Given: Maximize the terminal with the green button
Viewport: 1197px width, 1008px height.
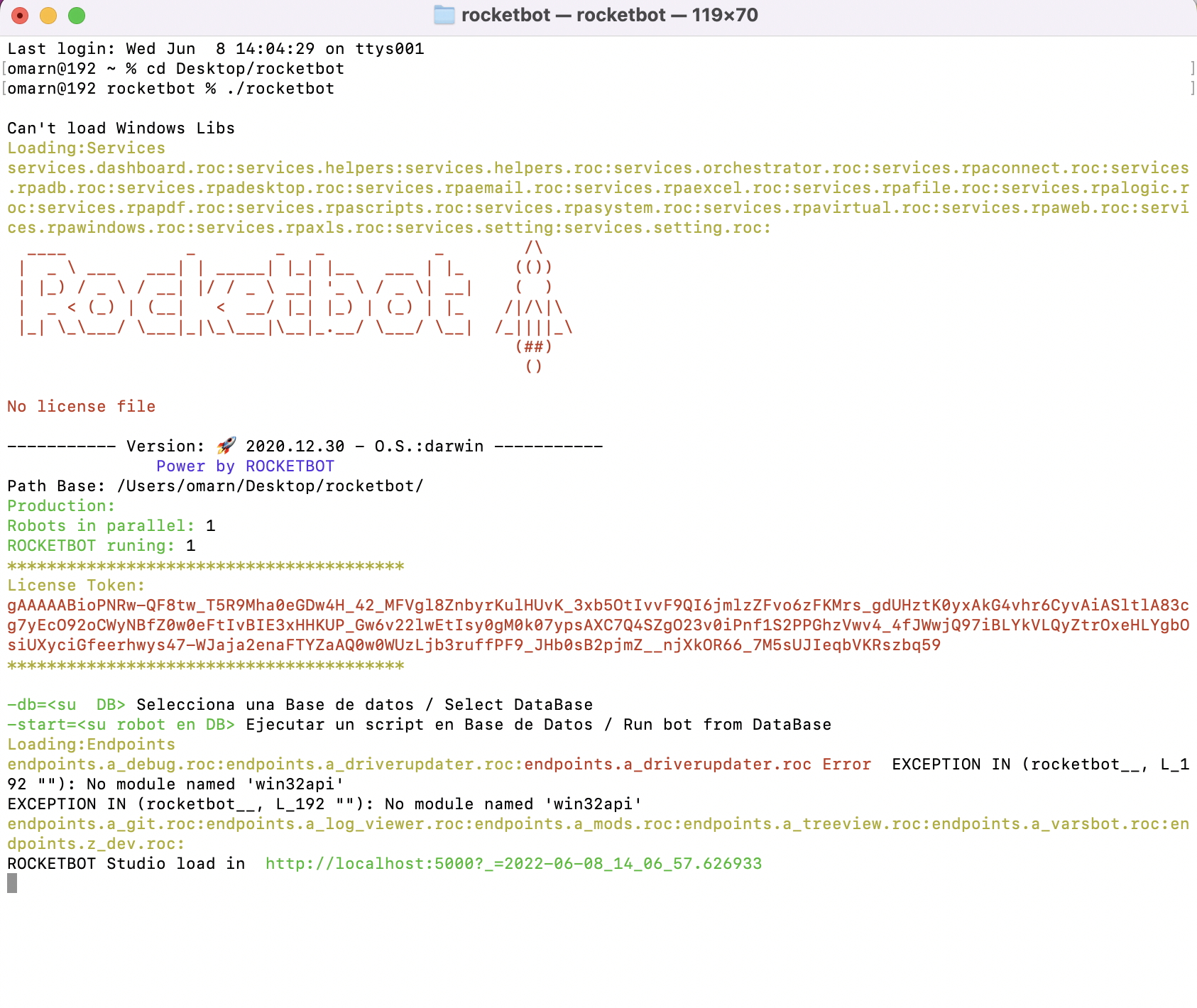Looking at the screenshot, I should point(77,15).
